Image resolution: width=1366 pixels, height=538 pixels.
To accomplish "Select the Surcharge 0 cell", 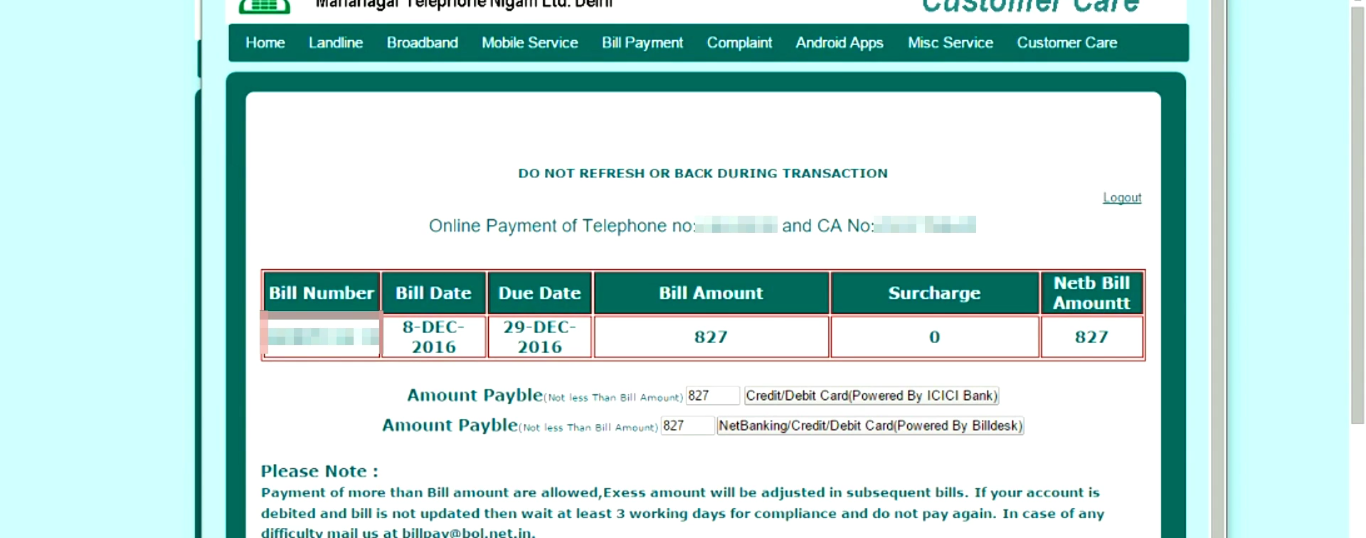I will pyautogui.click(x=935, y=337).
